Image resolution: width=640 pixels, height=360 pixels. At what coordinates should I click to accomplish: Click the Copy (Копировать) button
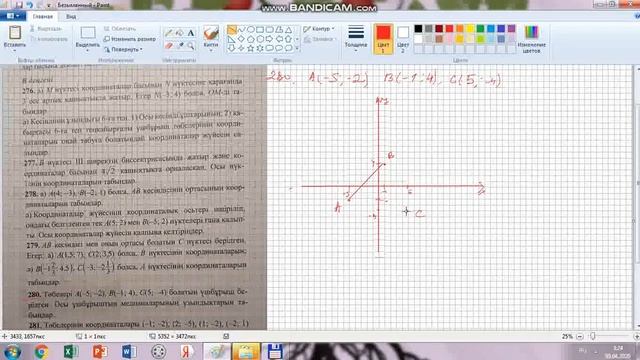[49, 39]
